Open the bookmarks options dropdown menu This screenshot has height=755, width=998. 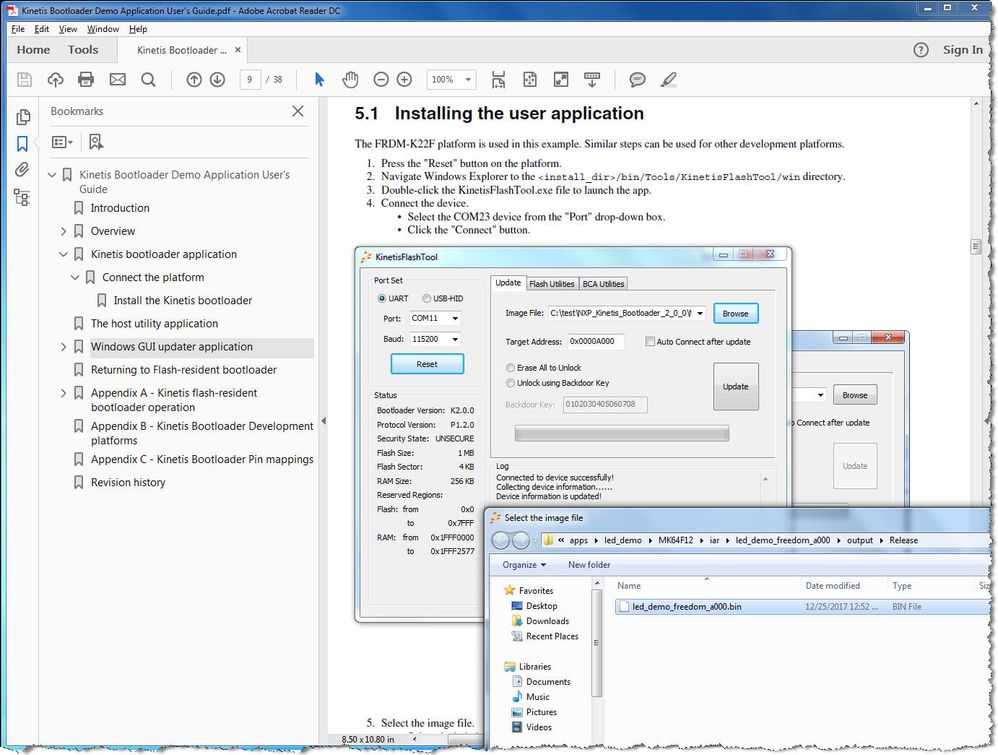click(62, 142)
